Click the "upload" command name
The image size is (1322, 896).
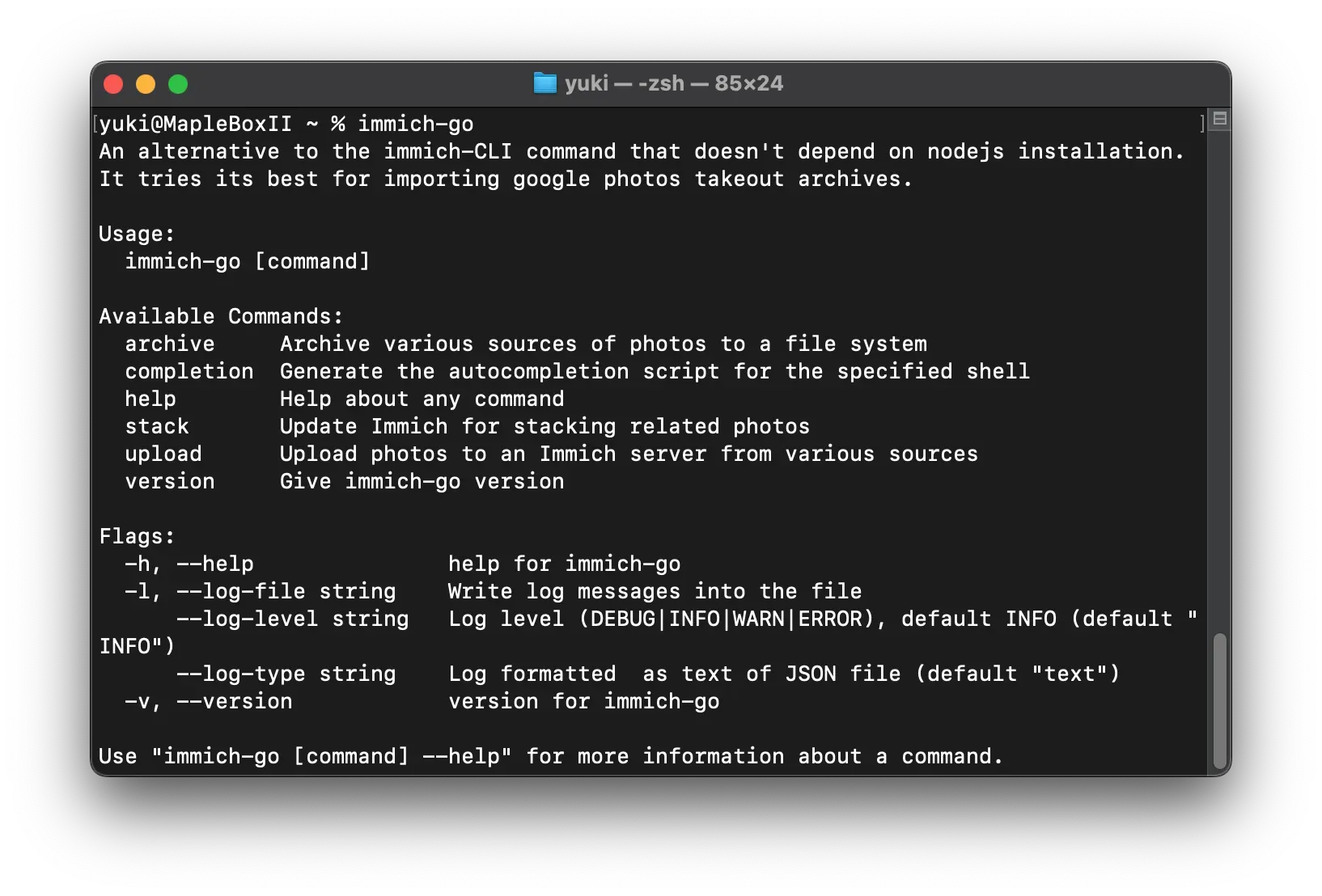tap(163, 454)
